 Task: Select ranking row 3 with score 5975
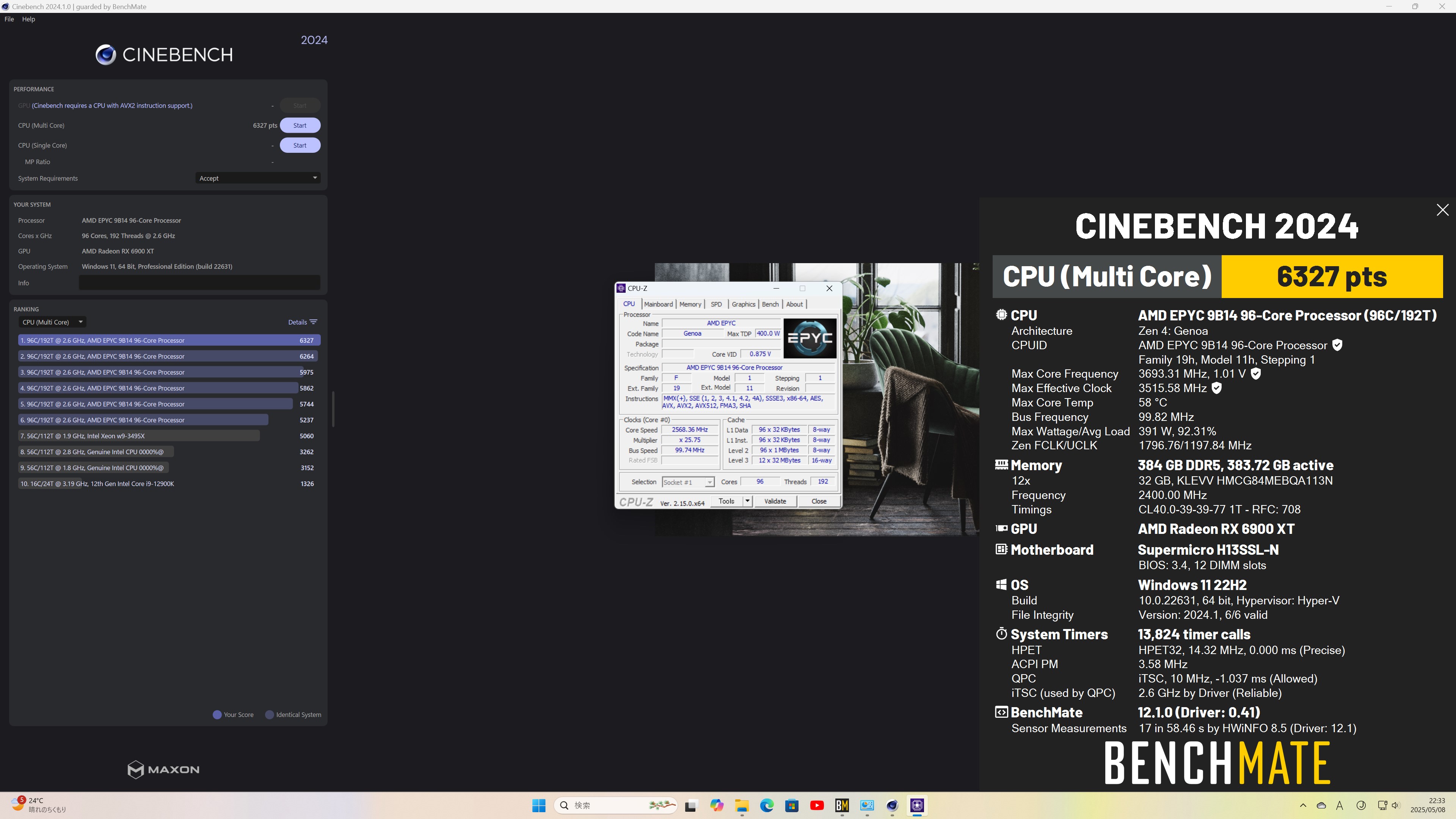pyautogui.click(x=169, y=372)
